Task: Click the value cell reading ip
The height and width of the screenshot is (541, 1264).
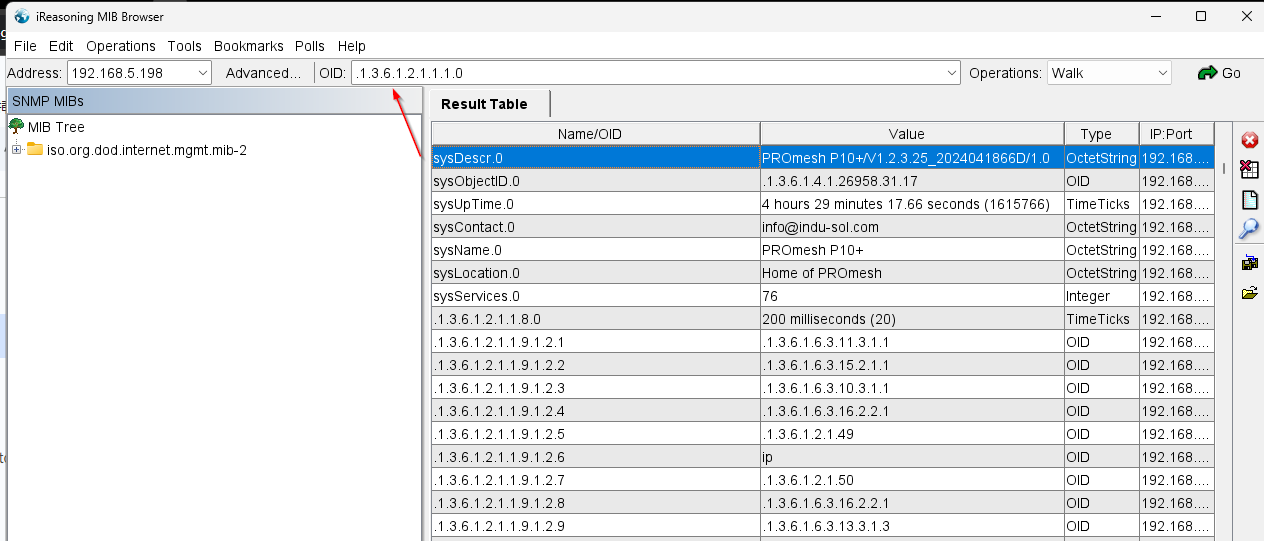Action: click(x=912, y=457)
